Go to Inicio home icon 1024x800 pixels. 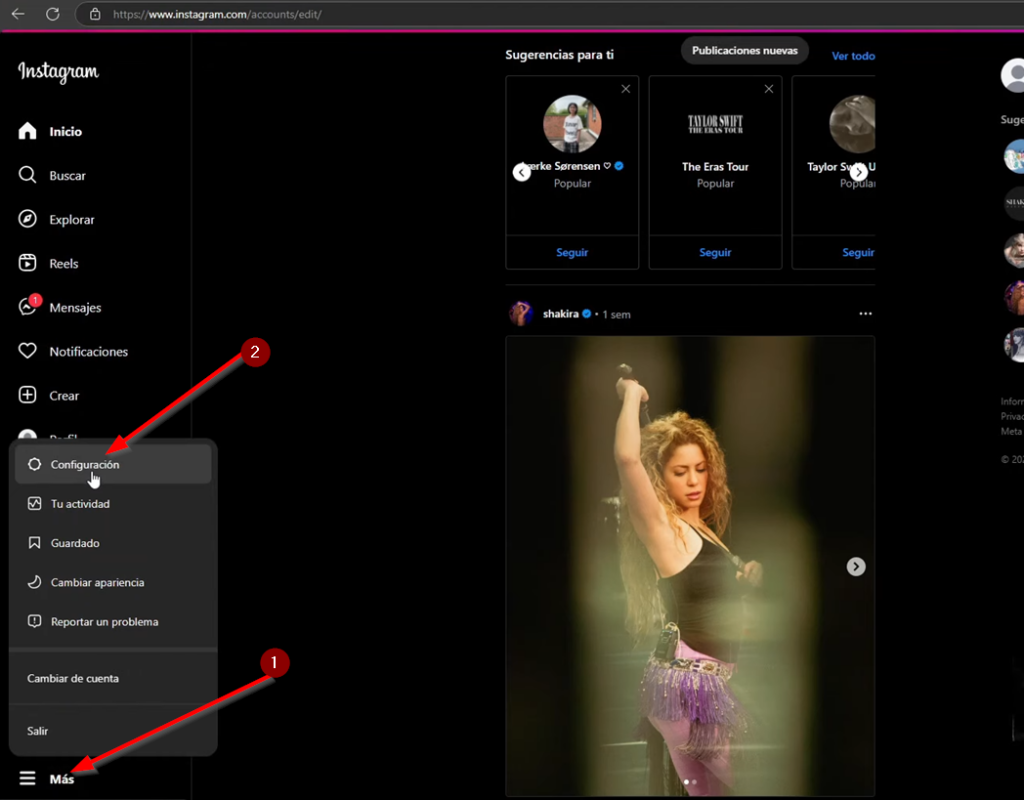(27, 131)
